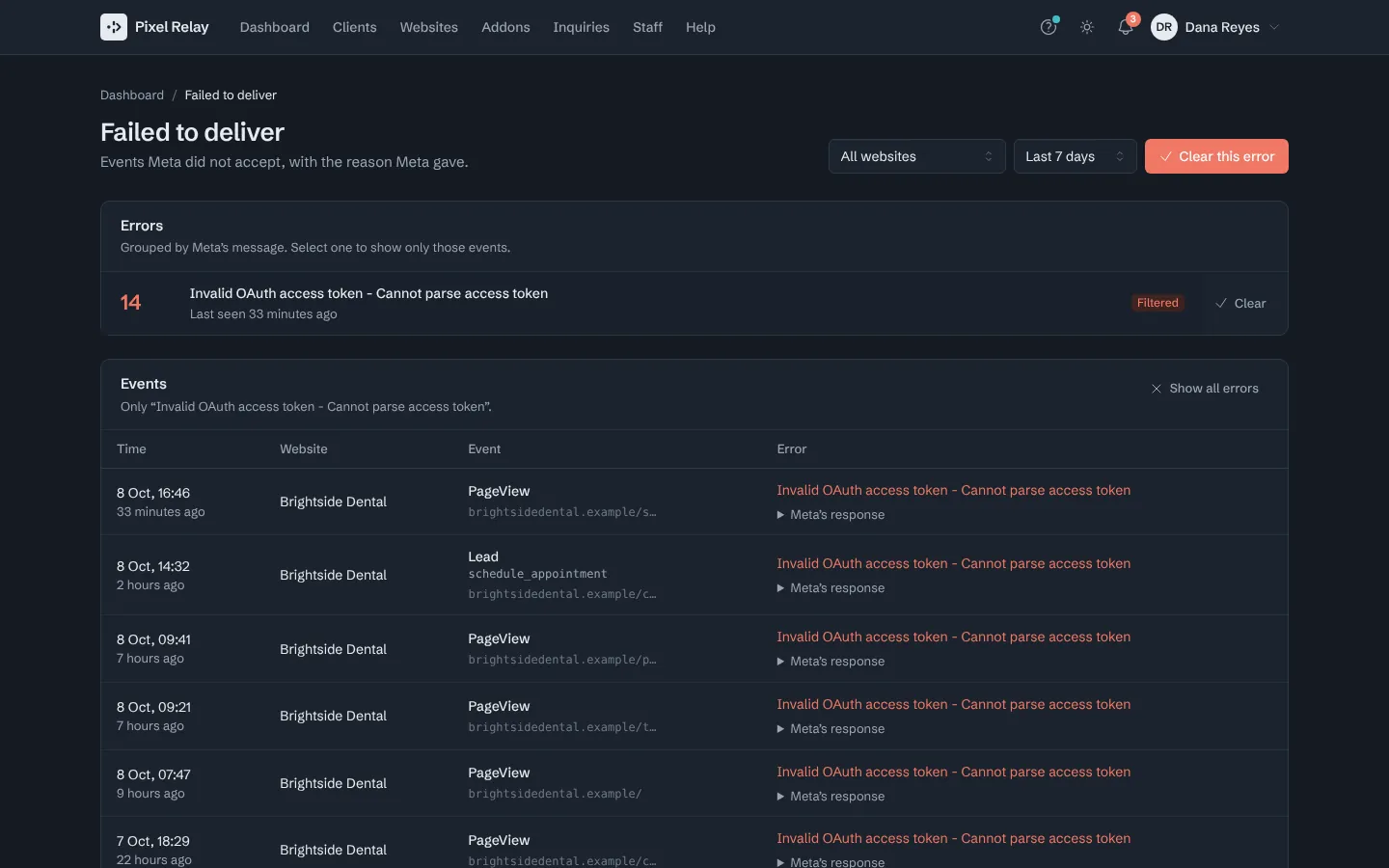Open the Last 7 days dropdown

tap(1075, 156)
